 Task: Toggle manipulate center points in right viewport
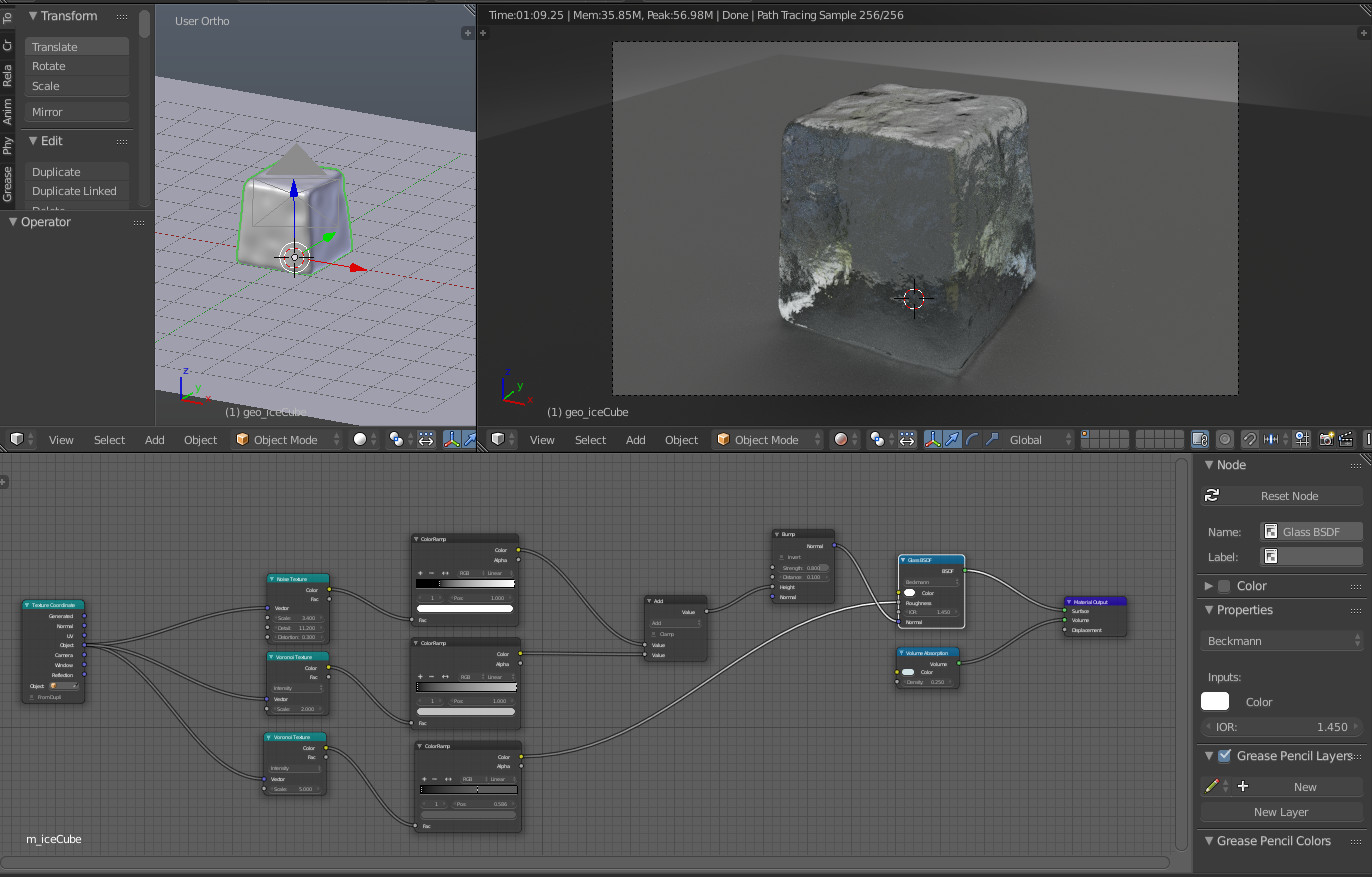coord(906,440)
